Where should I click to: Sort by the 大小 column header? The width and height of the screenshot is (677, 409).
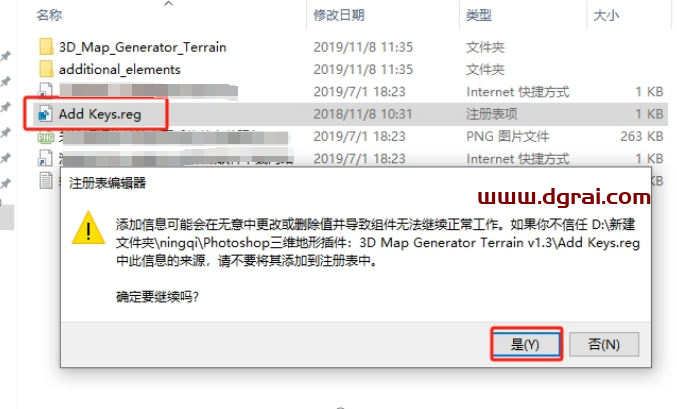pyautogui.click(x=606, y=15)
